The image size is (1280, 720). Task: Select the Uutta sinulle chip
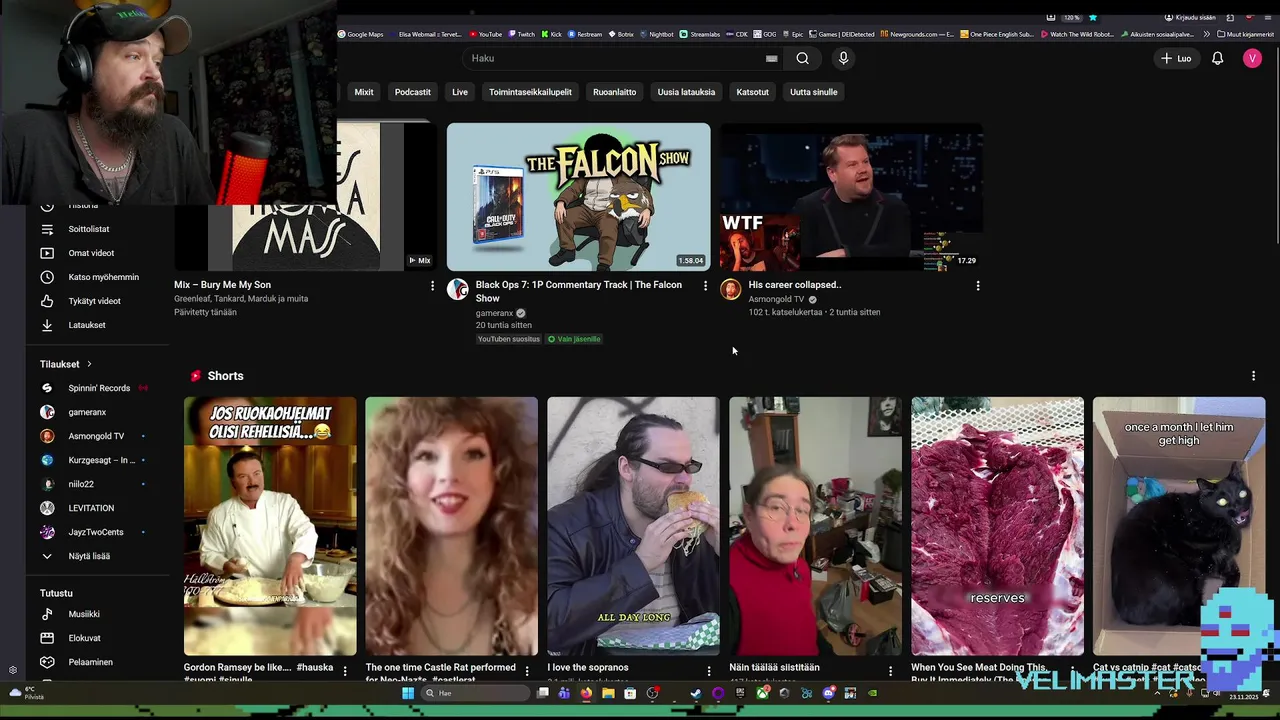814,92
